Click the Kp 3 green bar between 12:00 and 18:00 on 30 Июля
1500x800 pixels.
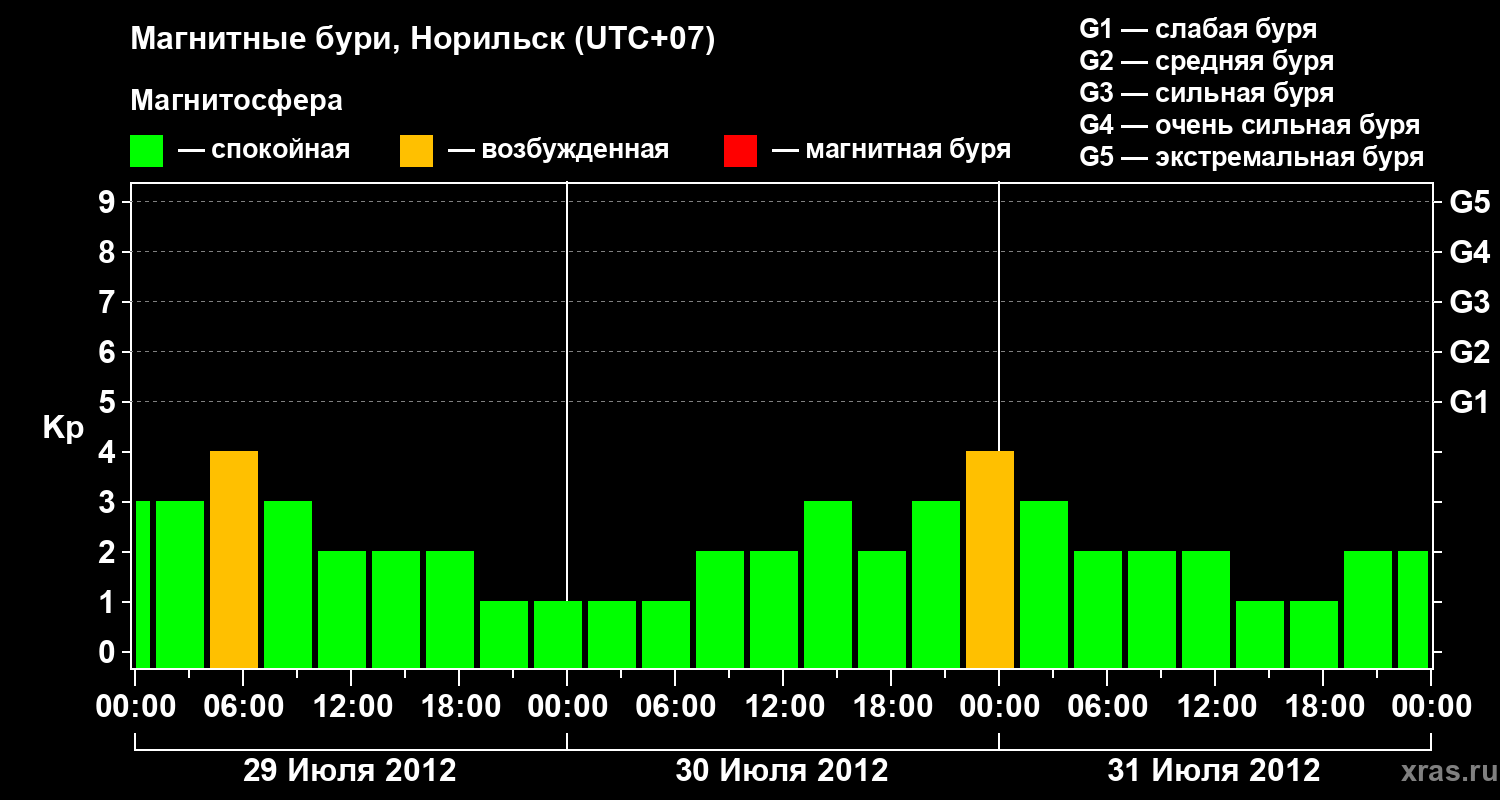pyautogui.click(x=828, y=584)
